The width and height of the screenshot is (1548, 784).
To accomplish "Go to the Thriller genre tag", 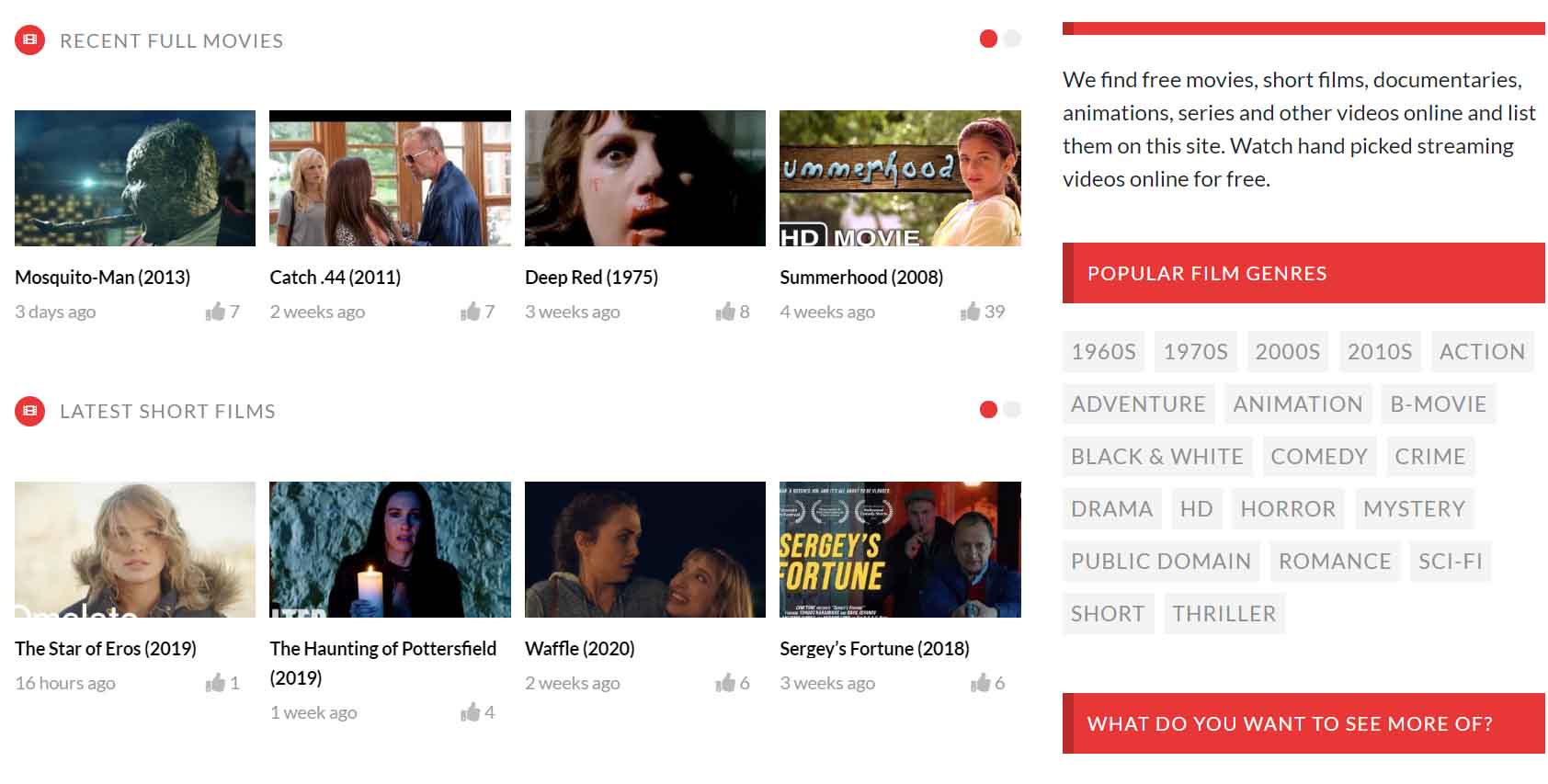I will pos(1224,613).
